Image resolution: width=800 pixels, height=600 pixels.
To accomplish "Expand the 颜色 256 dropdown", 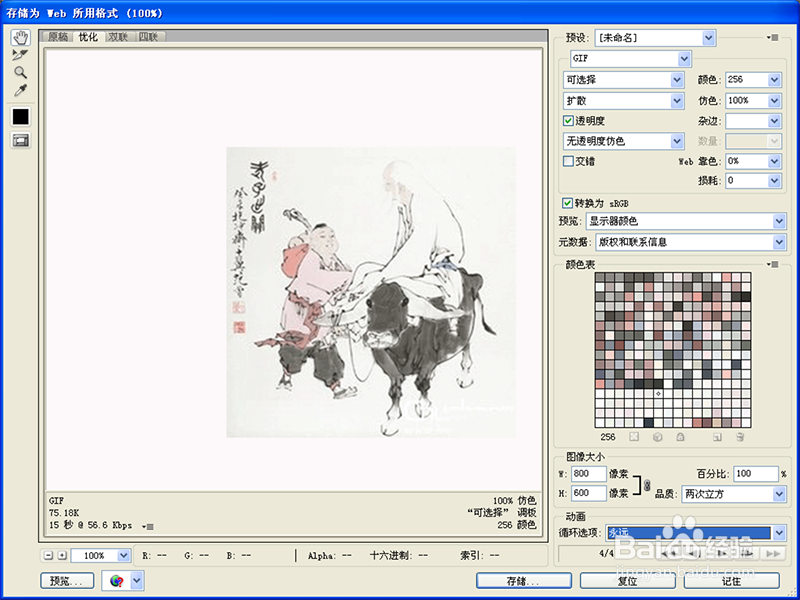I will click(x=774, y=80).
